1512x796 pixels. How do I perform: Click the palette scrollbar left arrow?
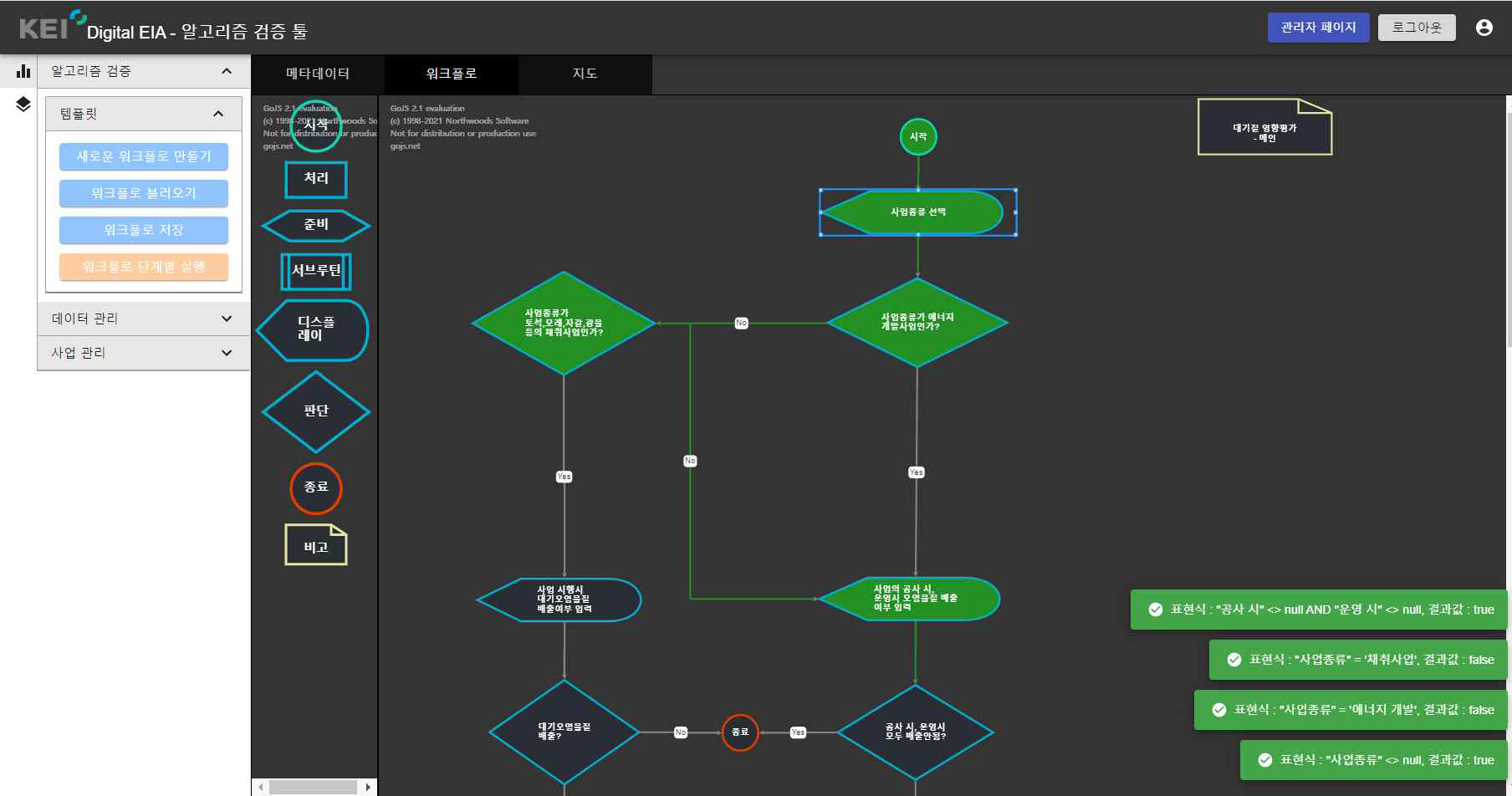click(261, 787)
